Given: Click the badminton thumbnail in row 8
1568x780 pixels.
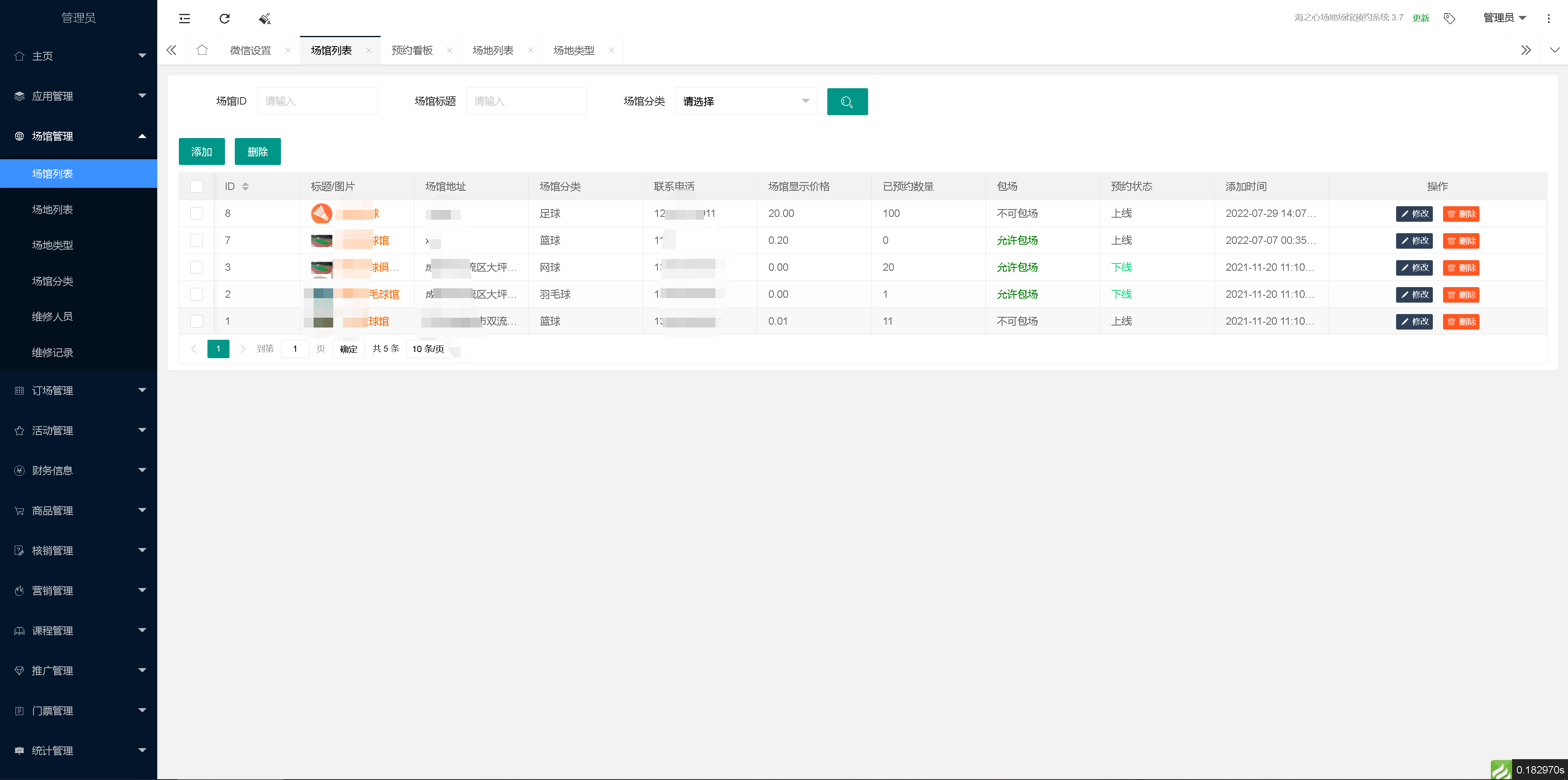Looking at the screenshot, I should (x=321, y=214).
